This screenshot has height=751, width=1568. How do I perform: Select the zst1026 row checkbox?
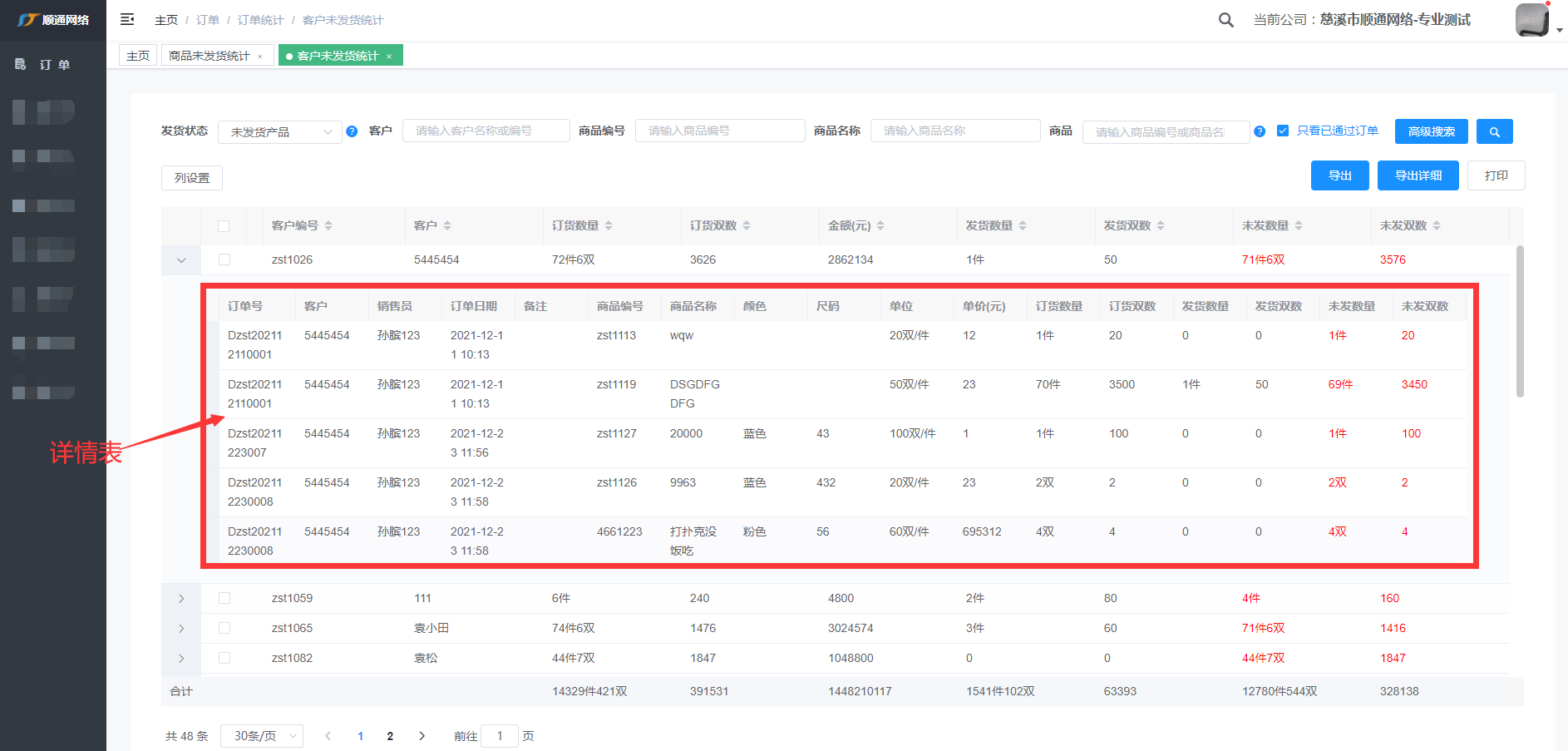pos(224,259)
